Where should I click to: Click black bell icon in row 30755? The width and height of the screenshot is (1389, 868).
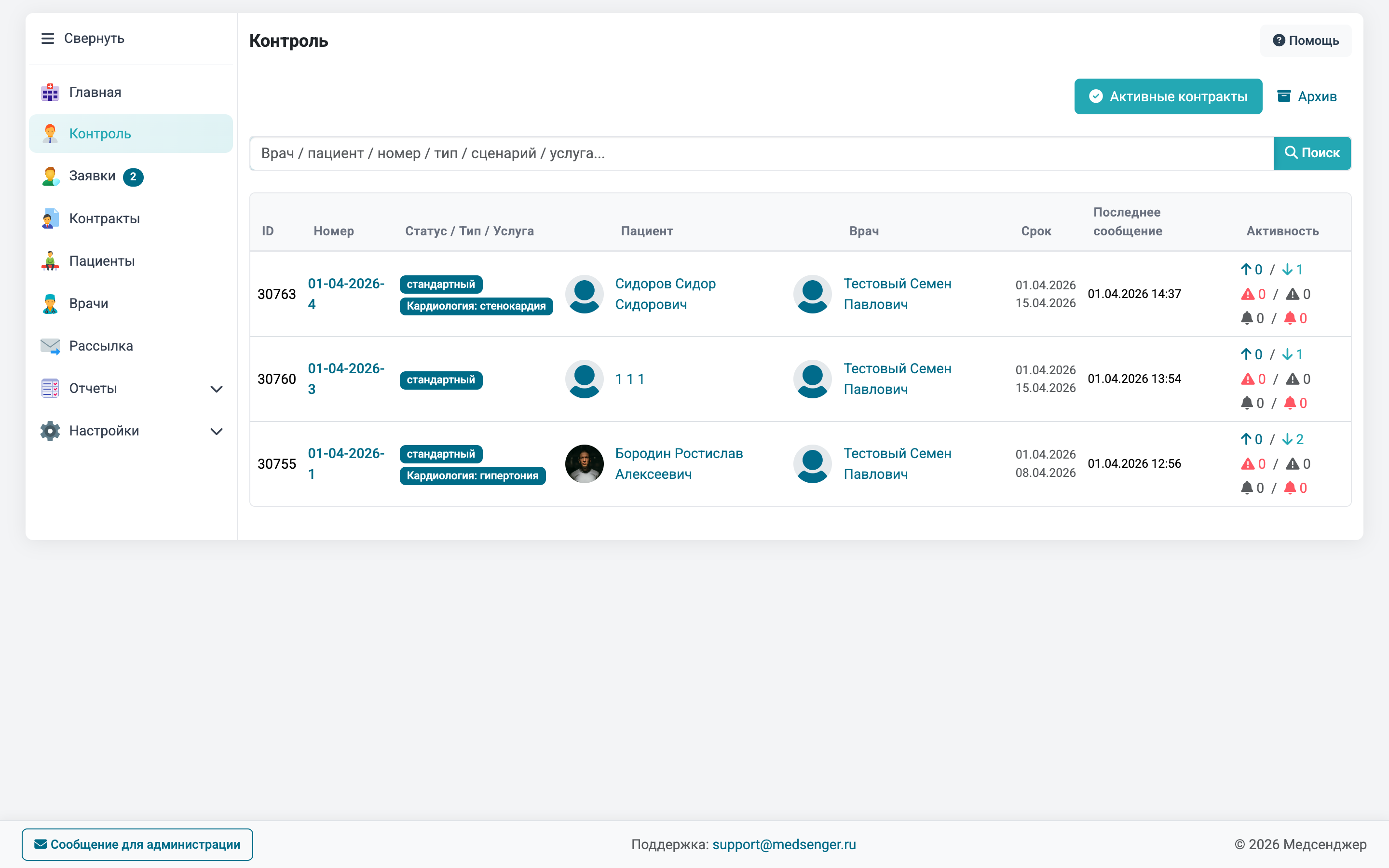click(x=1247, y=488)
